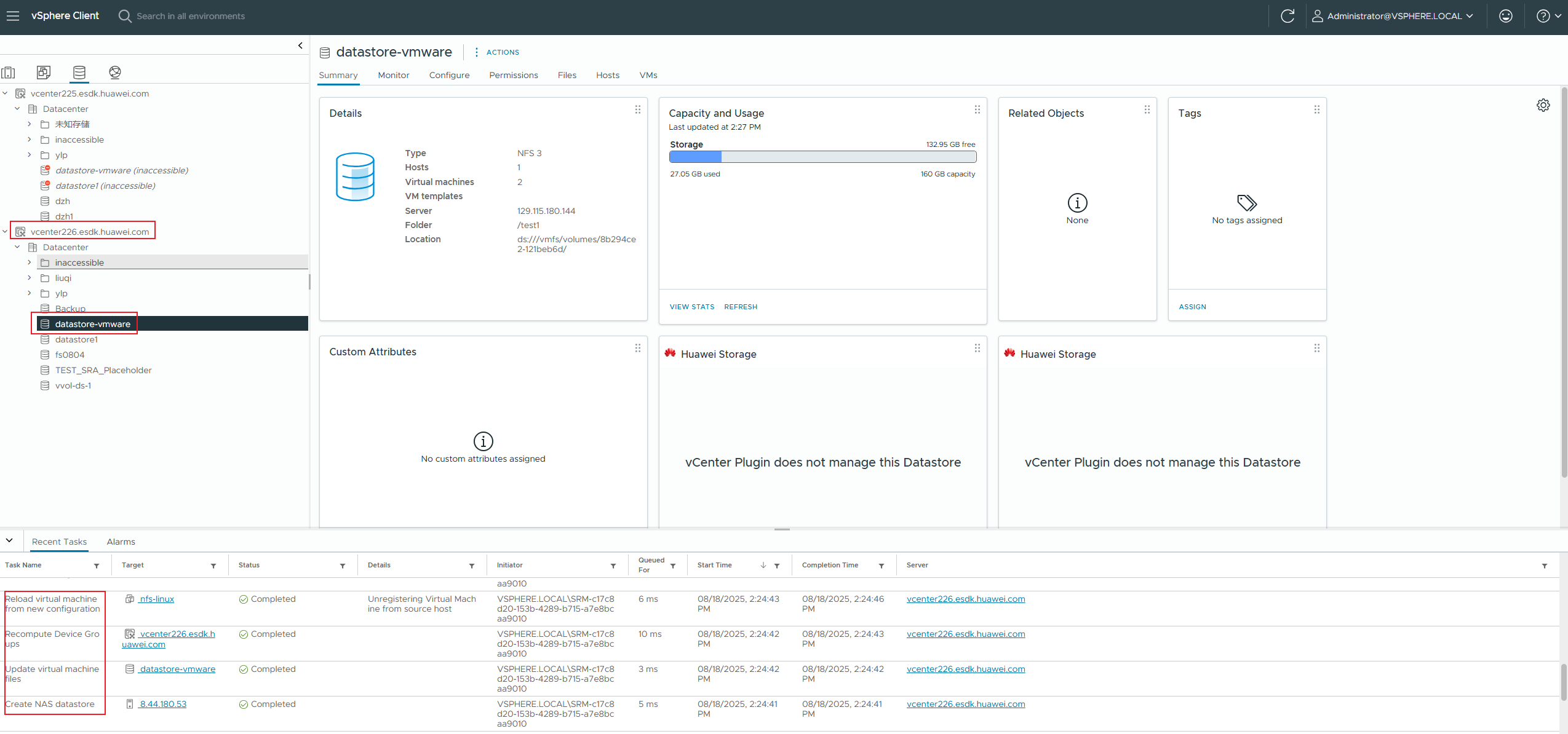Open the Alarms tab
Viewport: 1568px width, 734px height.
tap(121, 542)
